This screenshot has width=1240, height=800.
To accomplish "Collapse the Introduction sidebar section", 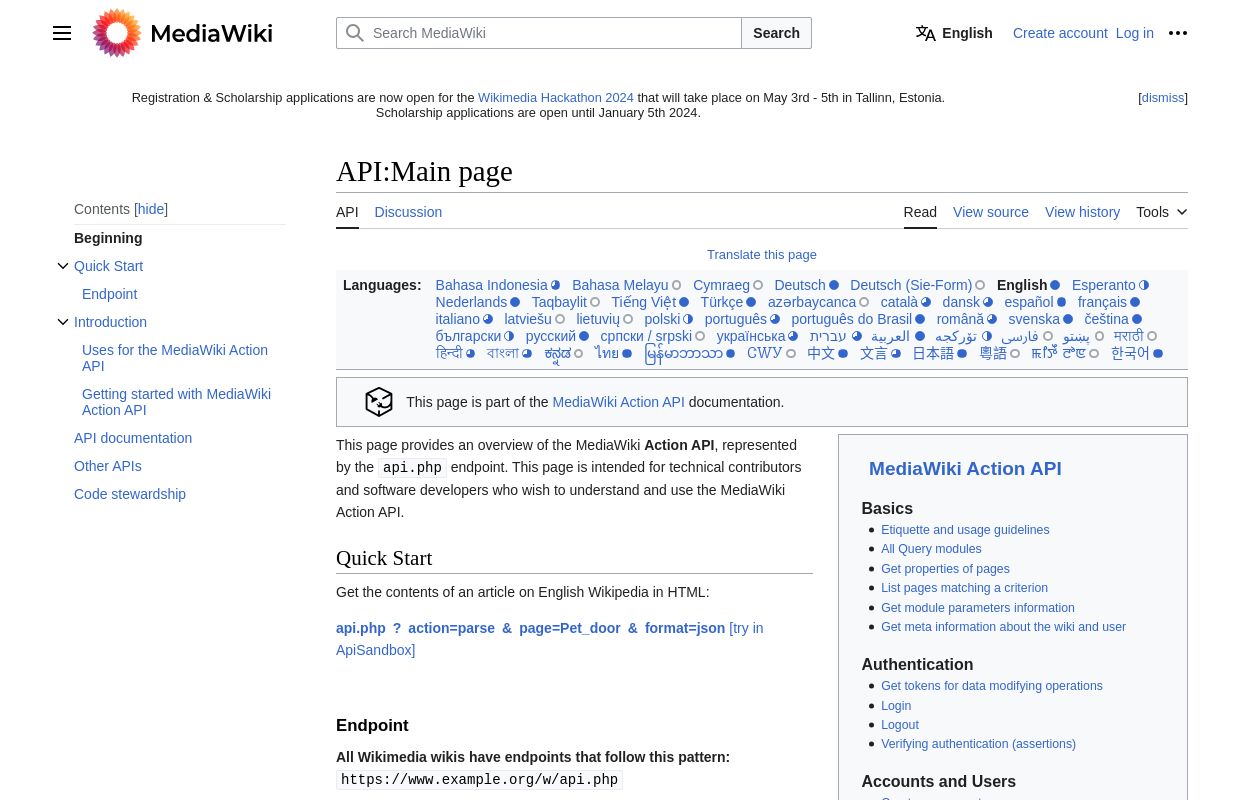I will tap(63, 322).
